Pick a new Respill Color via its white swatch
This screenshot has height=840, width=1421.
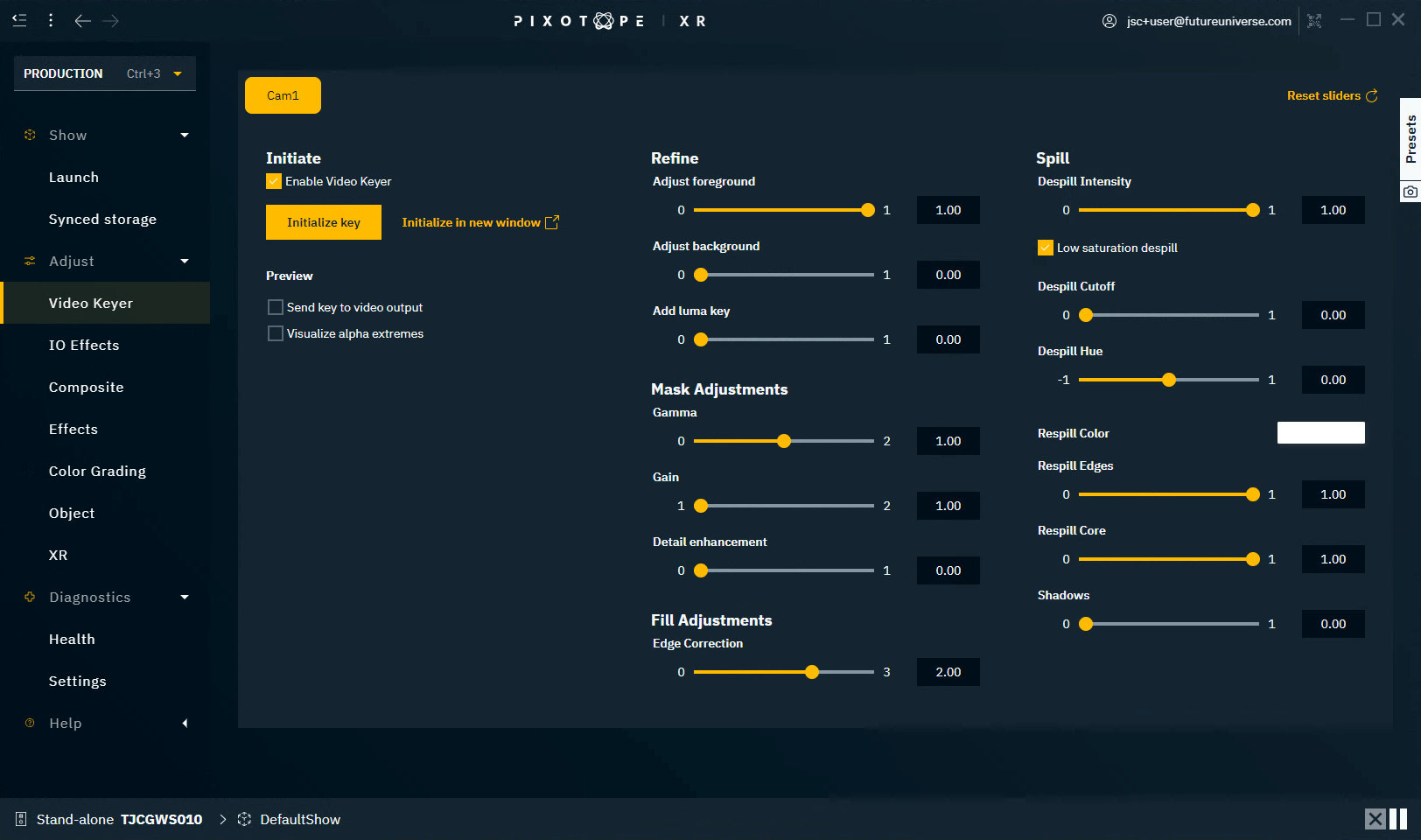[1321, 432]
